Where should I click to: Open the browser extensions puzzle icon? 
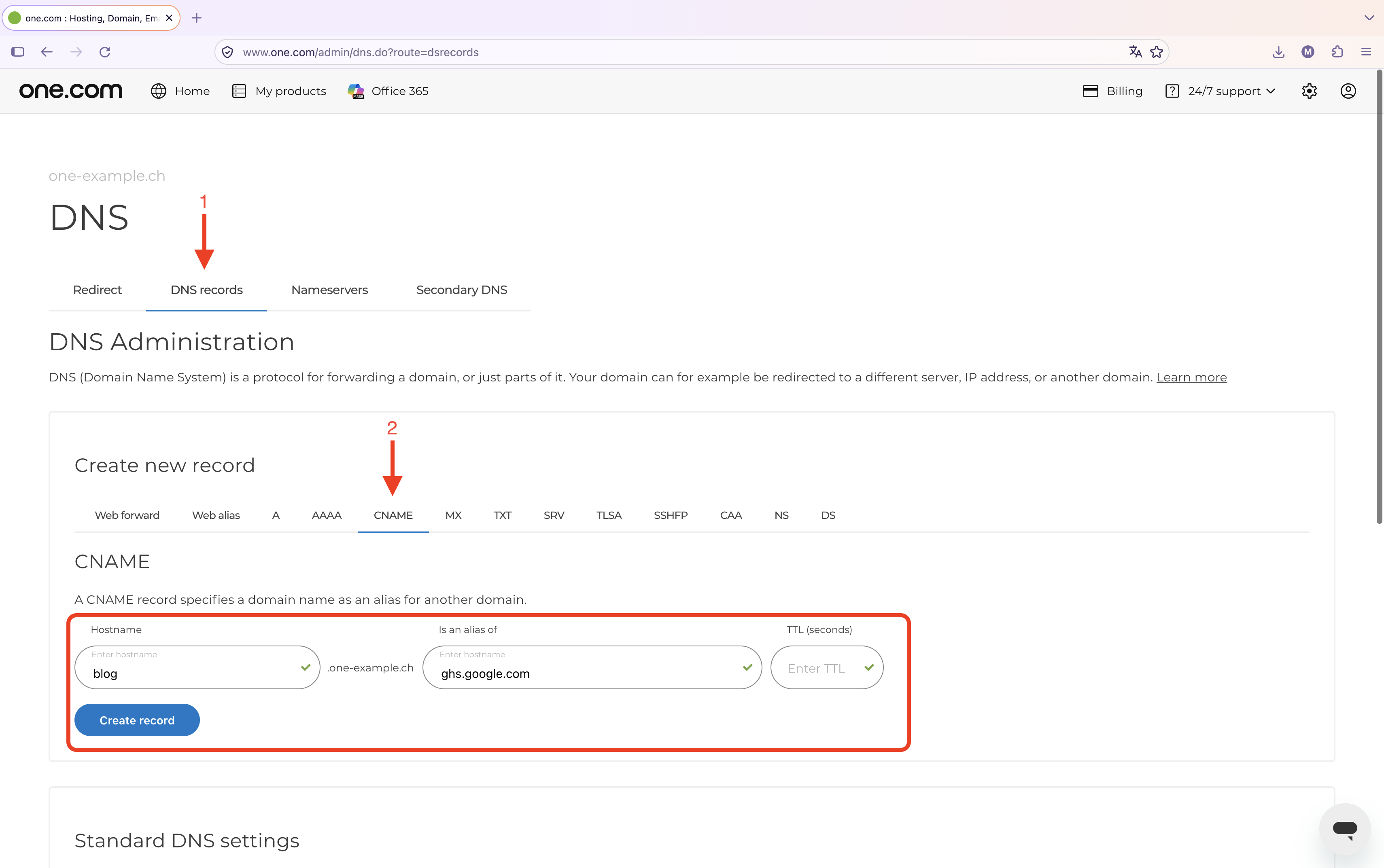click(1337, 52)
